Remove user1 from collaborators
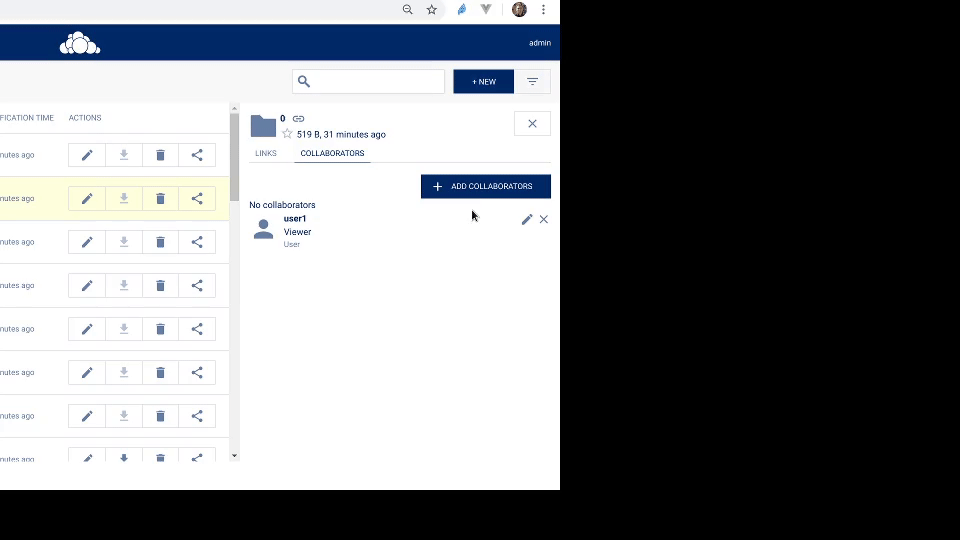 (x=544, y=219)
